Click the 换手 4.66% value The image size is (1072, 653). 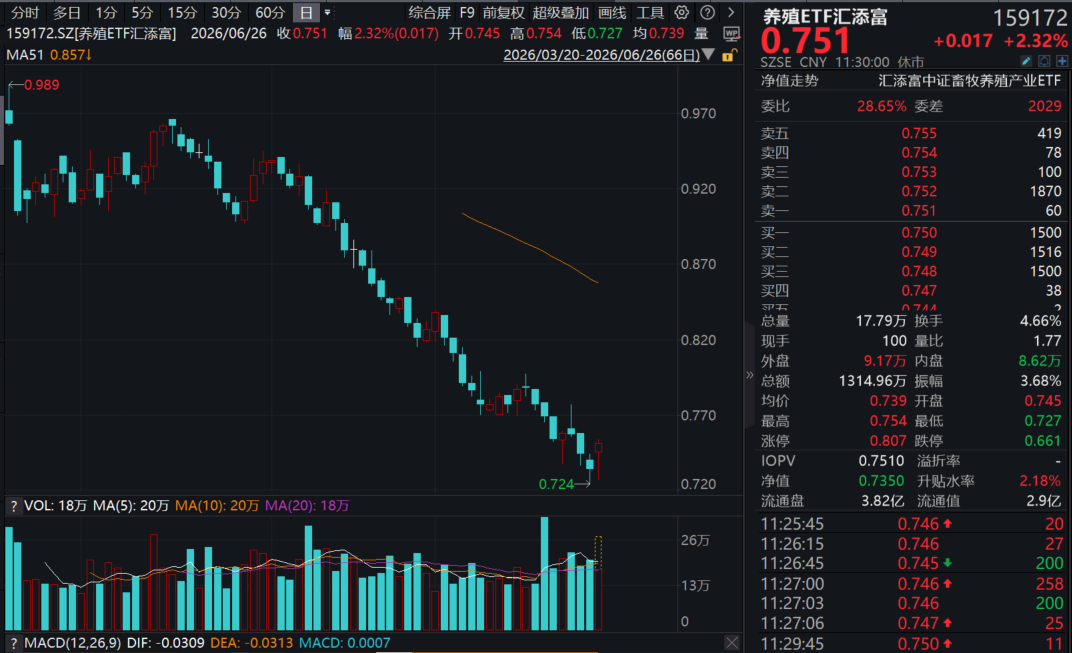pos(1040,321)
